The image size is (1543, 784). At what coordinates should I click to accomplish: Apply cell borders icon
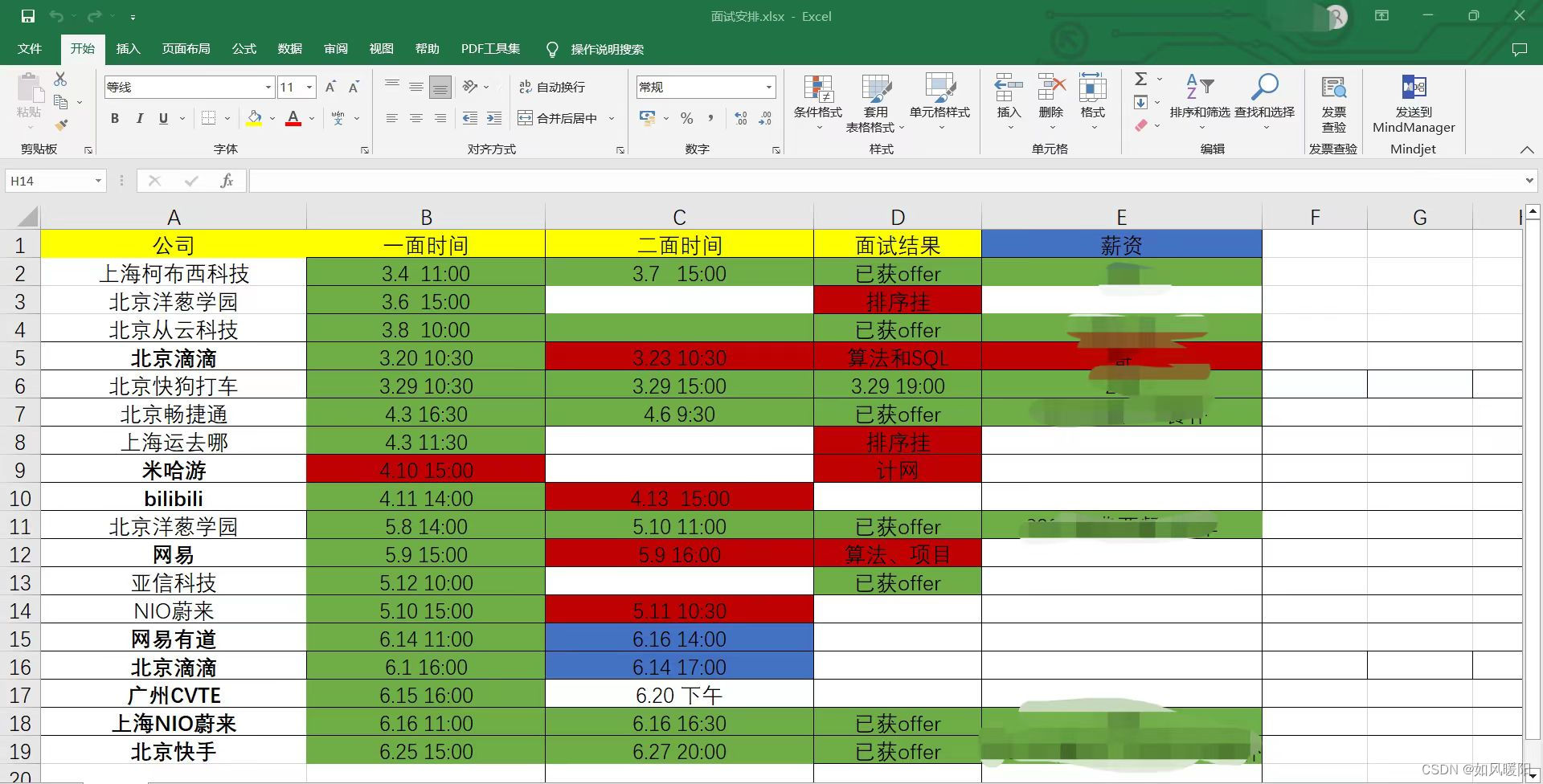tap(208, 118)
